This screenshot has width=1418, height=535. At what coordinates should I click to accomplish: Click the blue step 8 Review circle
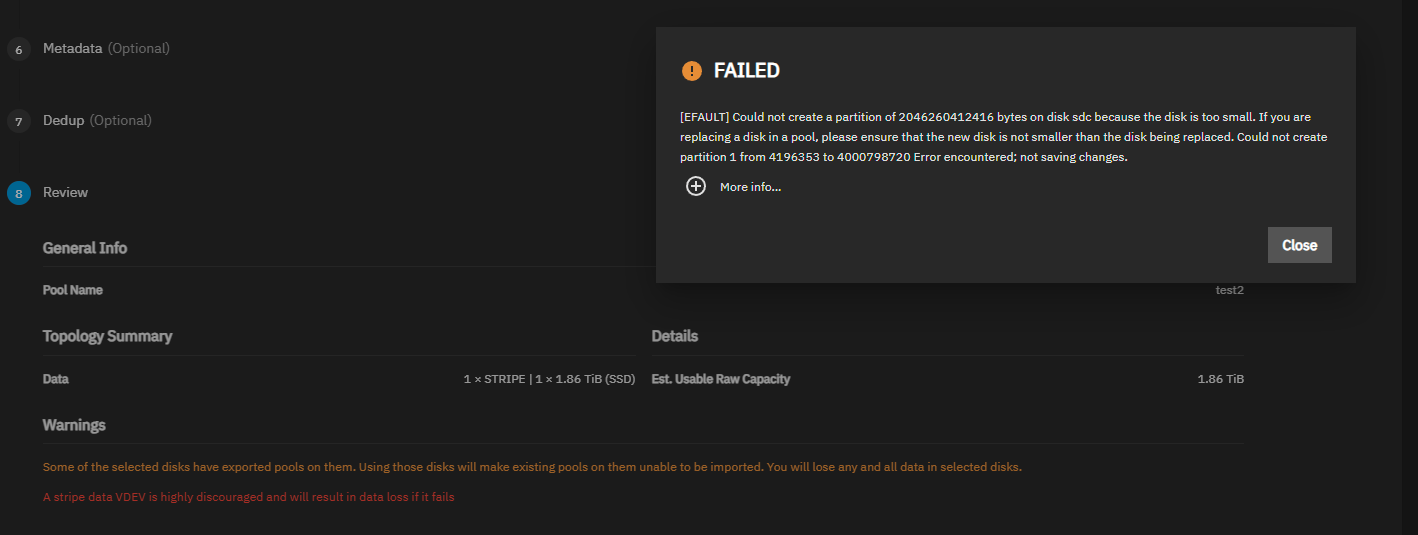click(x=19, y=193)
